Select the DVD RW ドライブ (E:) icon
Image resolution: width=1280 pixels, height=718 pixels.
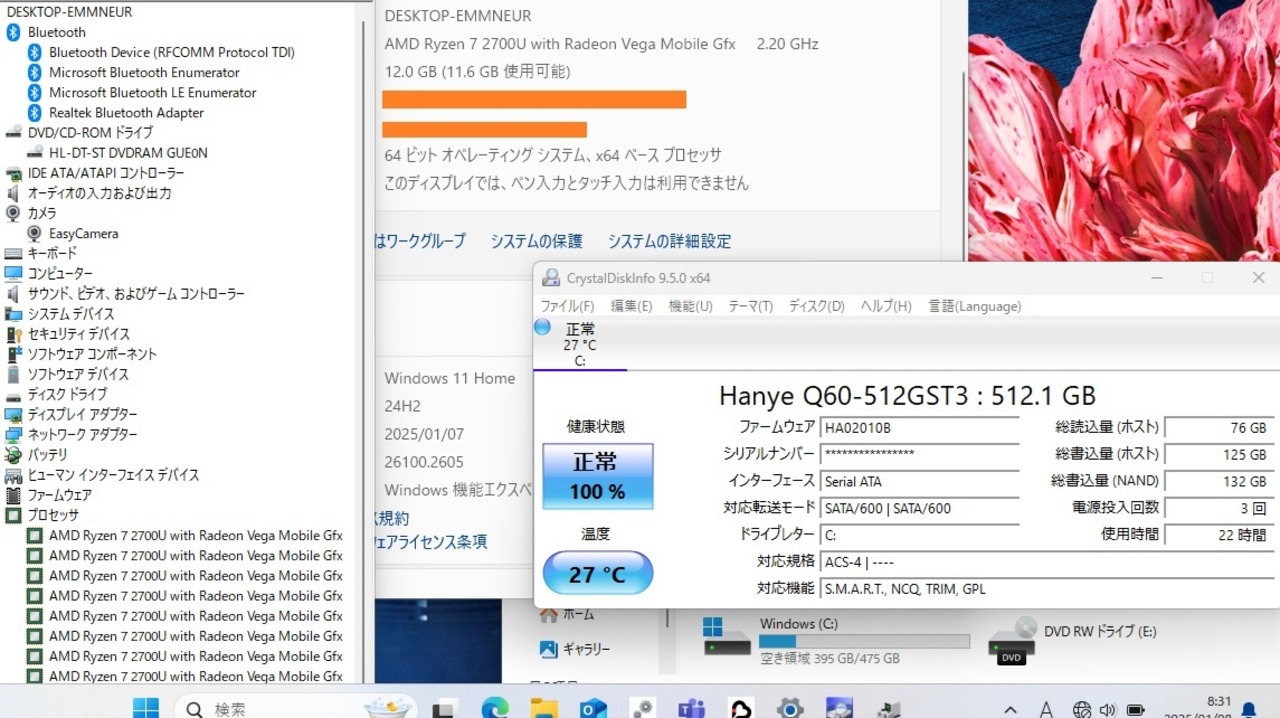(1012, 640)
